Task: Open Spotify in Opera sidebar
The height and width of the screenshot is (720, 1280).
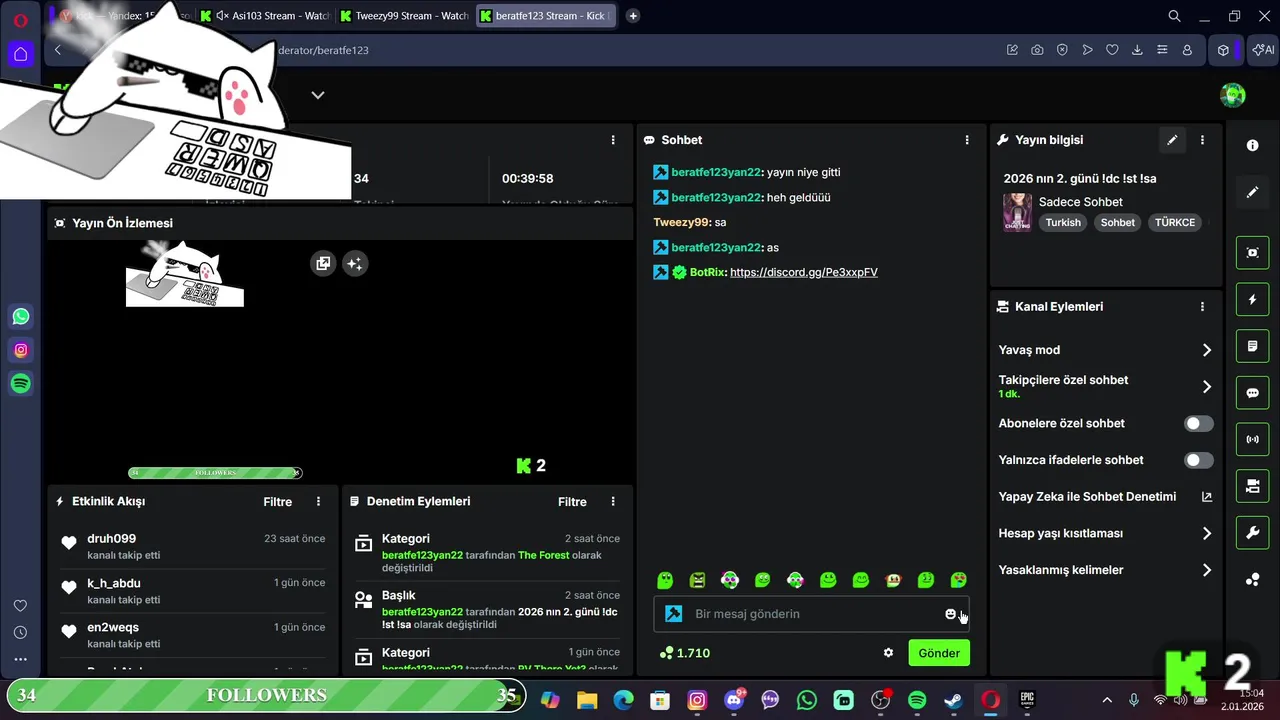Action: tap(21, 383)
